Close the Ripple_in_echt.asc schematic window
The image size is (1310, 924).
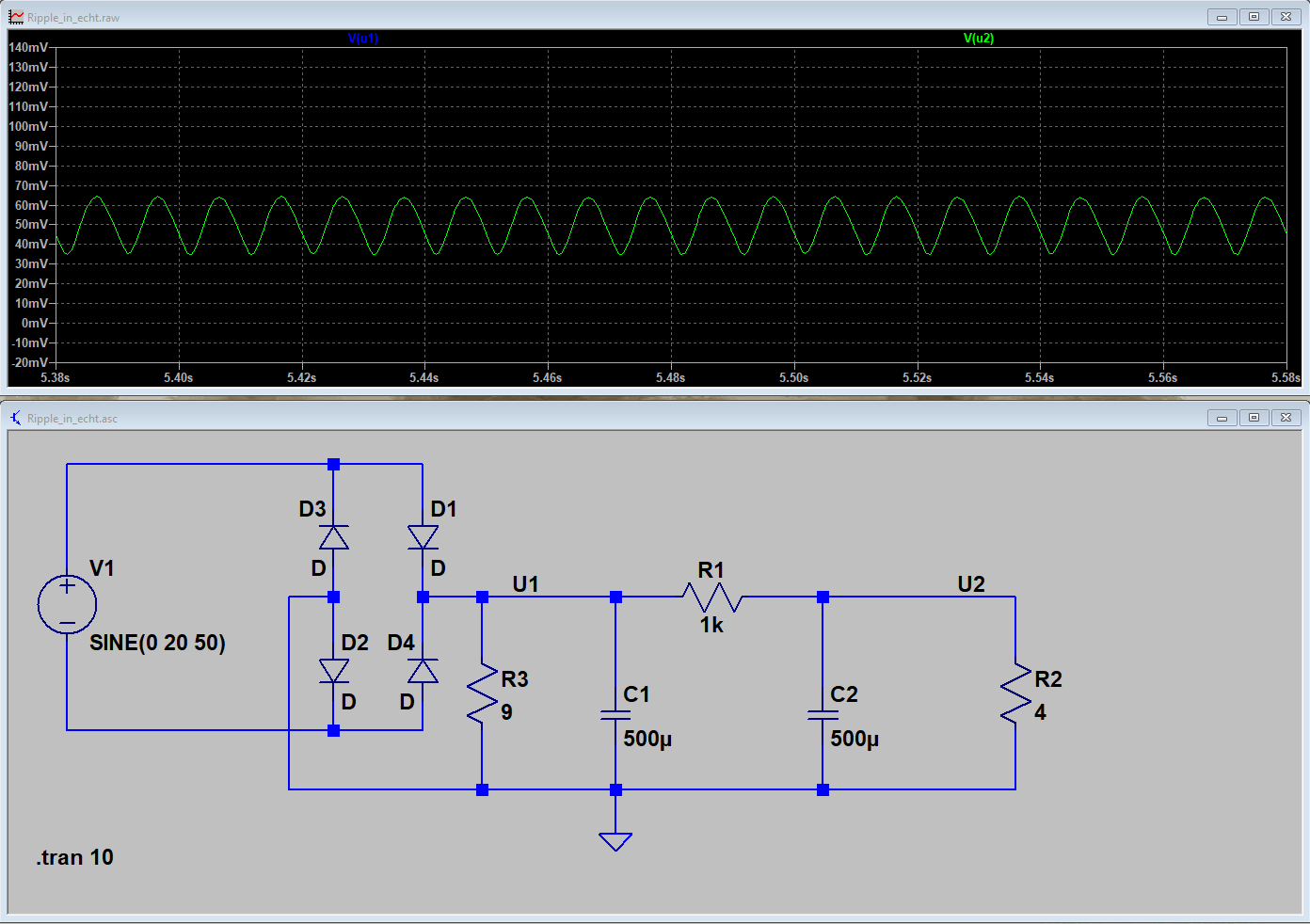pyautogui.click(x=1286, y=418)
